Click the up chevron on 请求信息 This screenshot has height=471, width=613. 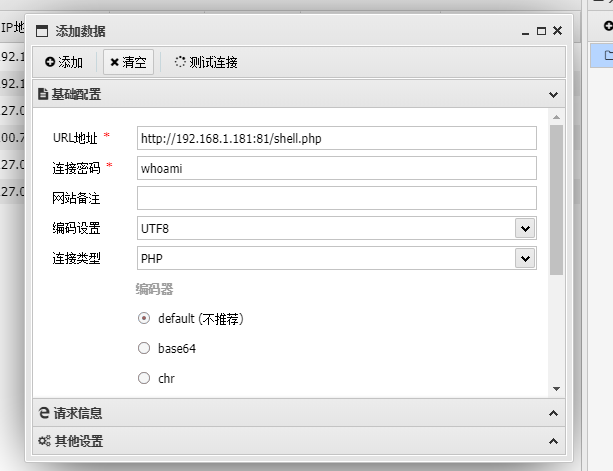coord(553,413)
